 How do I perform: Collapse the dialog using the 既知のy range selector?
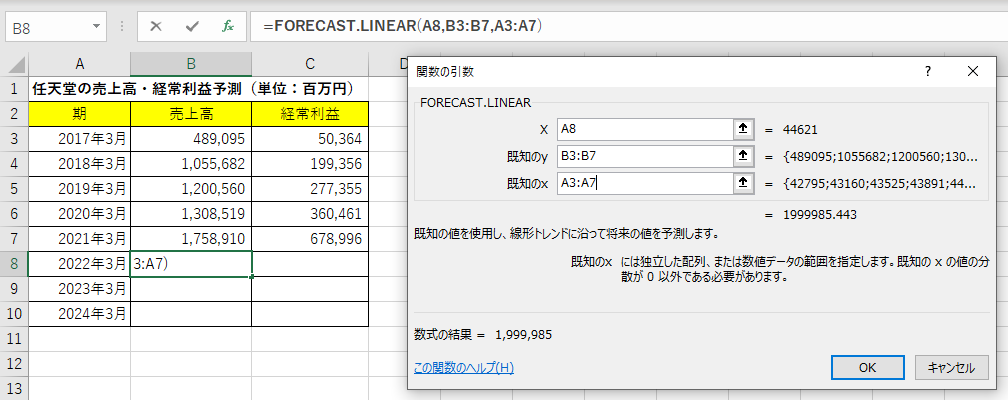tap(743, 156)
